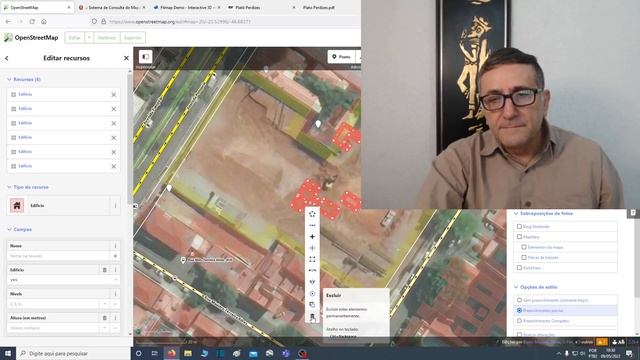Screen dimensions: 640x360
Task: Open File Explorer from the taskbar
Action: coord(188,353)
